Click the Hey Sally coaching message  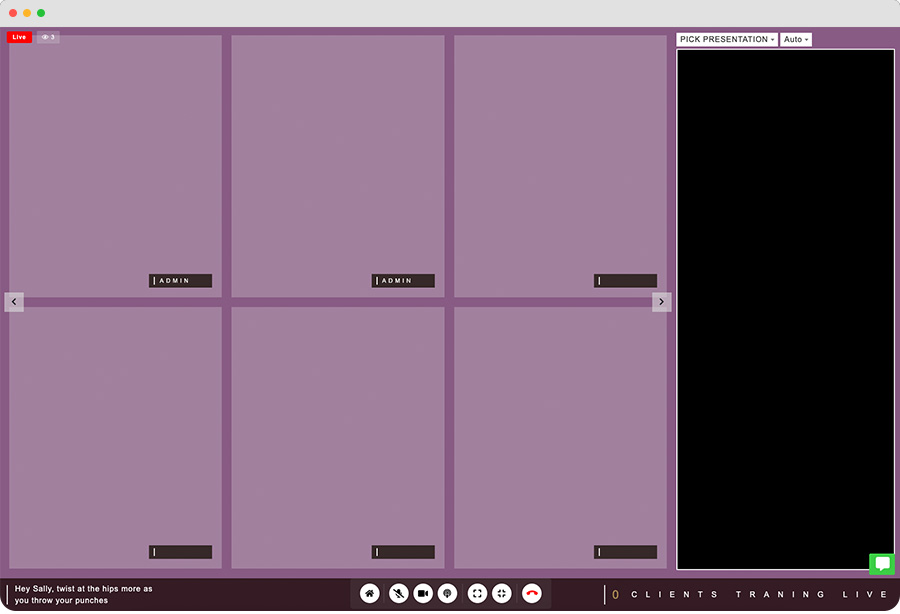click(84, 595)
